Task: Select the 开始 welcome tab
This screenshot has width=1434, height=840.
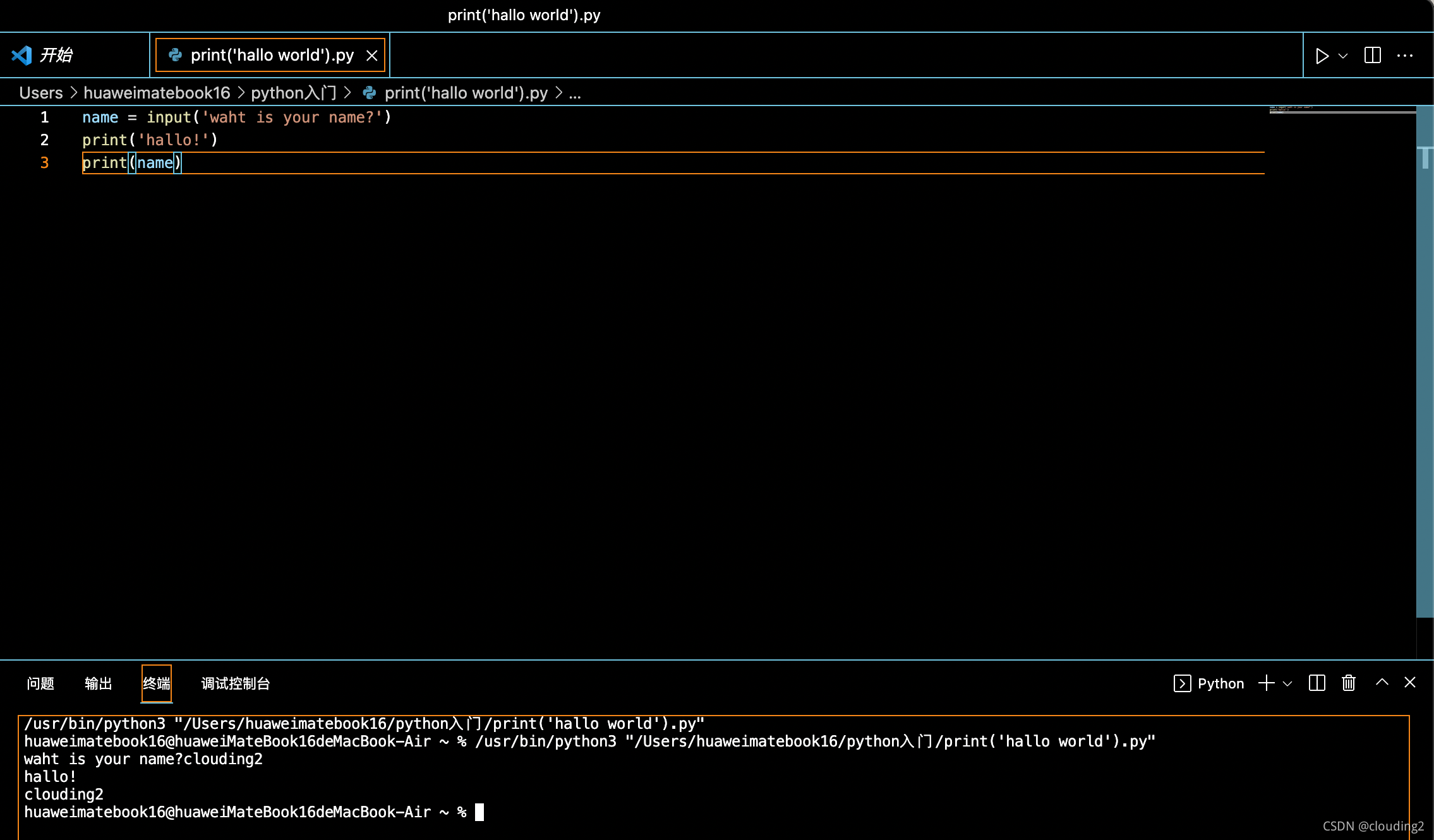Action: (x=56, y=56)
